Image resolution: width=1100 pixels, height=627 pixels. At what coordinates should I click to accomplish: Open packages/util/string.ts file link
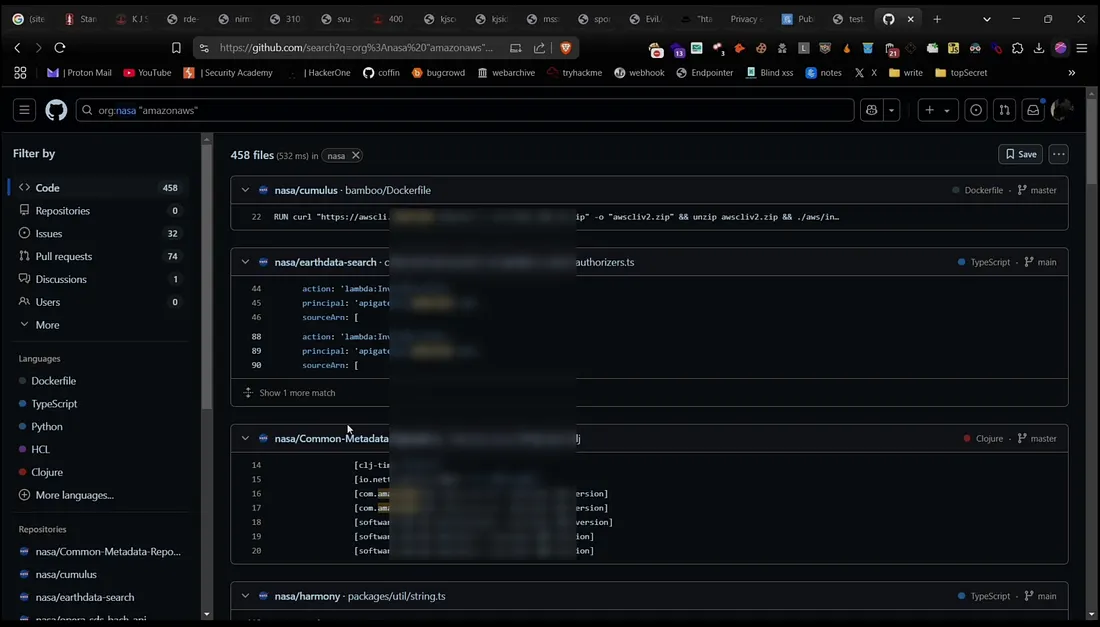(396, 596)
